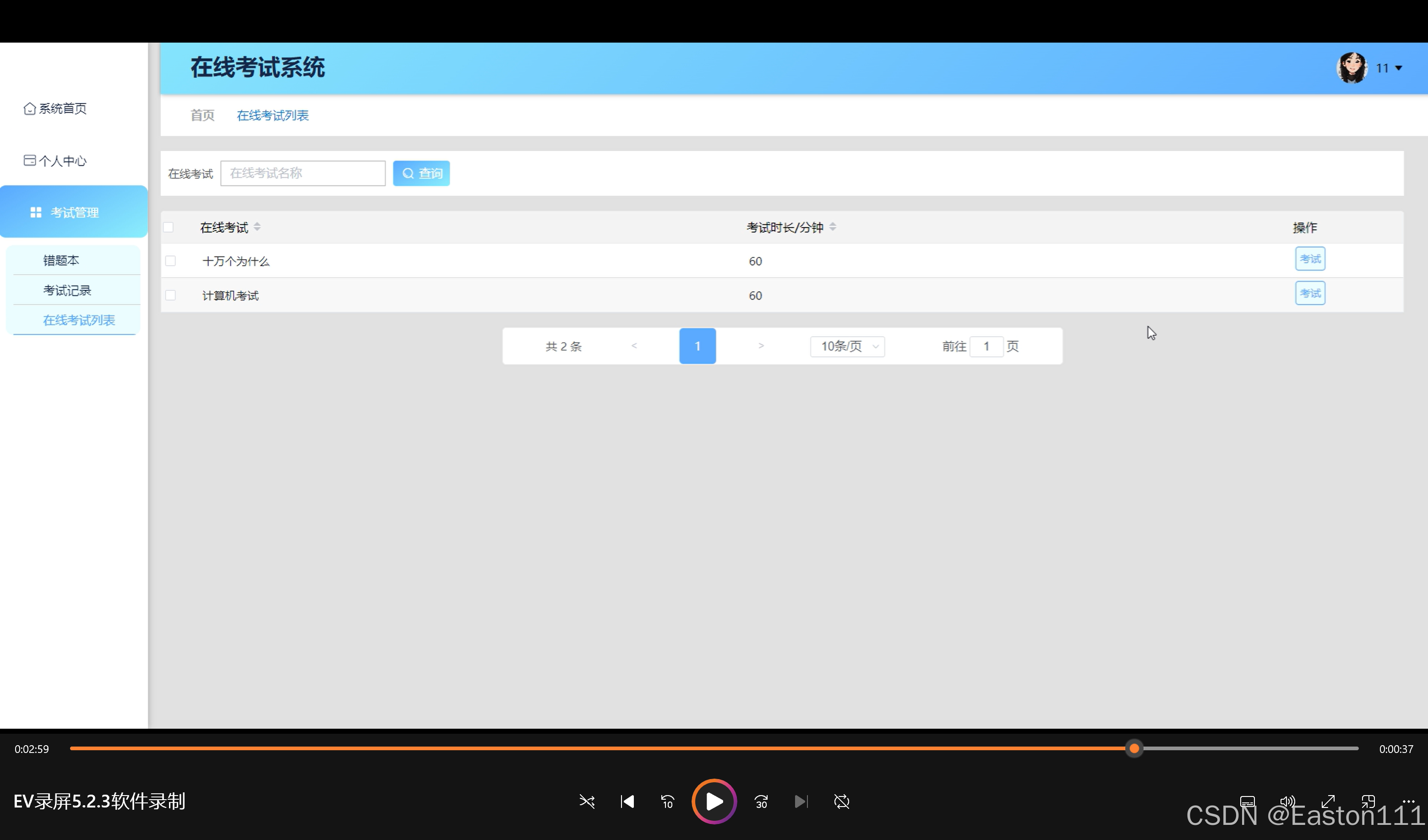Click the 前往 page number input
Screen dimensions: 1428x840
coord(986,346)
